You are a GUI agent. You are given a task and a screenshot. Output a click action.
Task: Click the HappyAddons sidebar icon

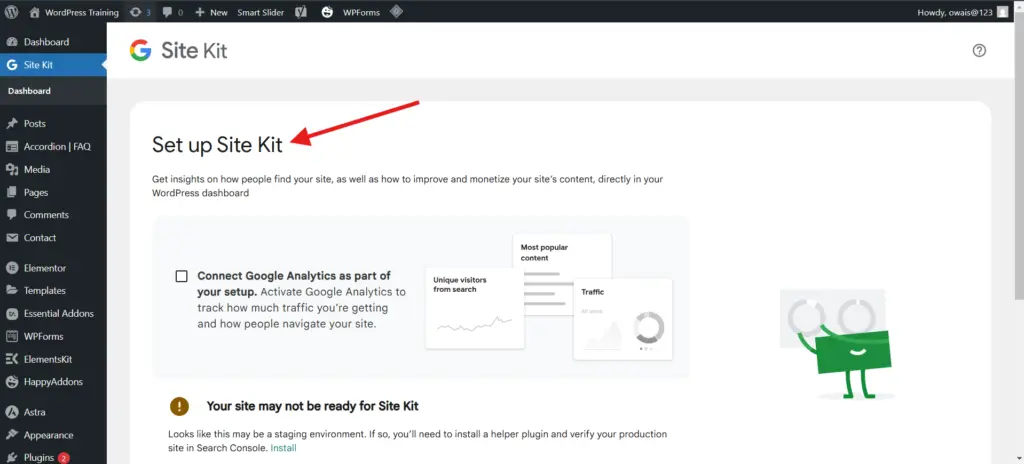pyautogui.click(x=12, y=382)
